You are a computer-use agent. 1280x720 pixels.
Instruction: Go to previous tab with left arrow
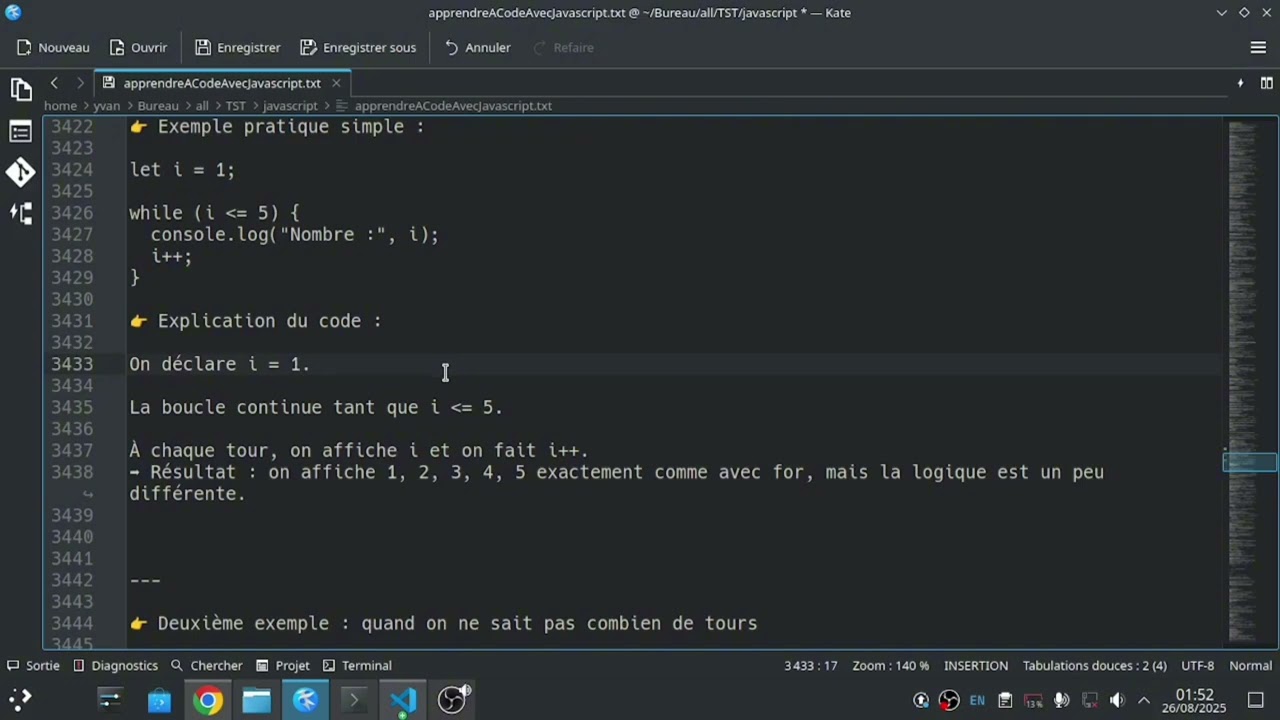[54, 83]
